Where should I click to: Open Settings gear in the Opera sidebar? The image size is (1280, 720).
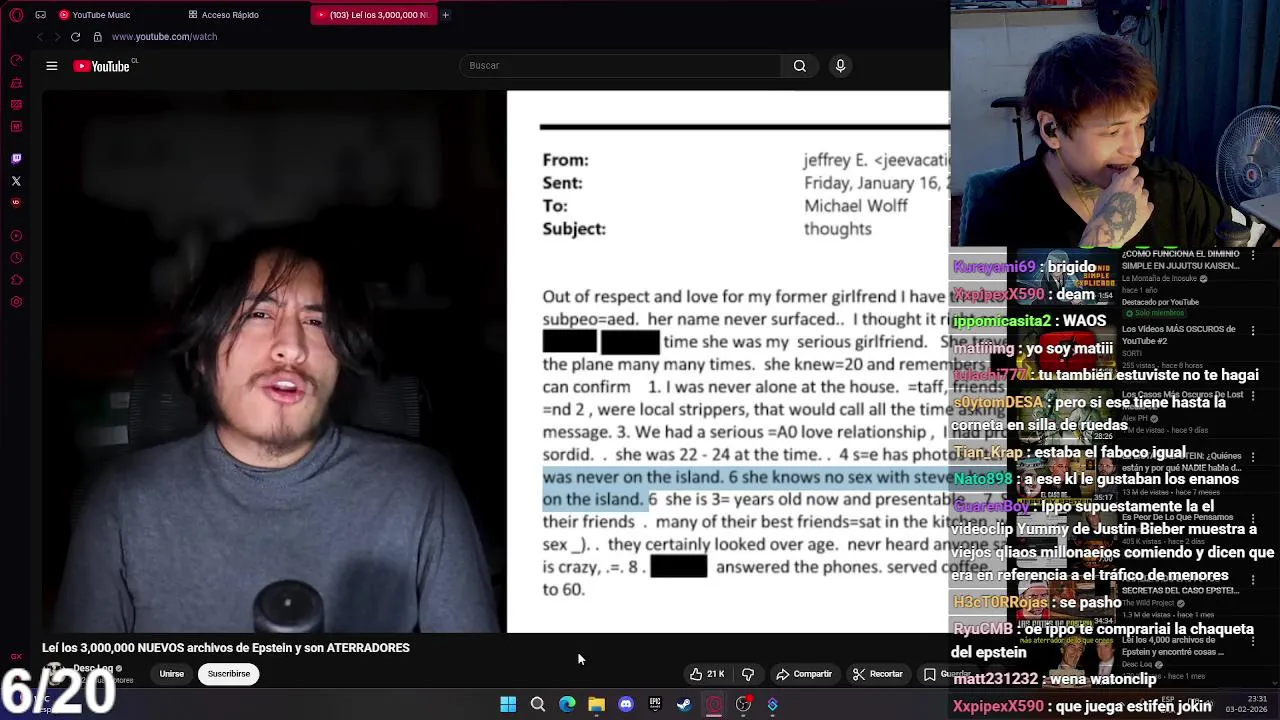(16, 302)
